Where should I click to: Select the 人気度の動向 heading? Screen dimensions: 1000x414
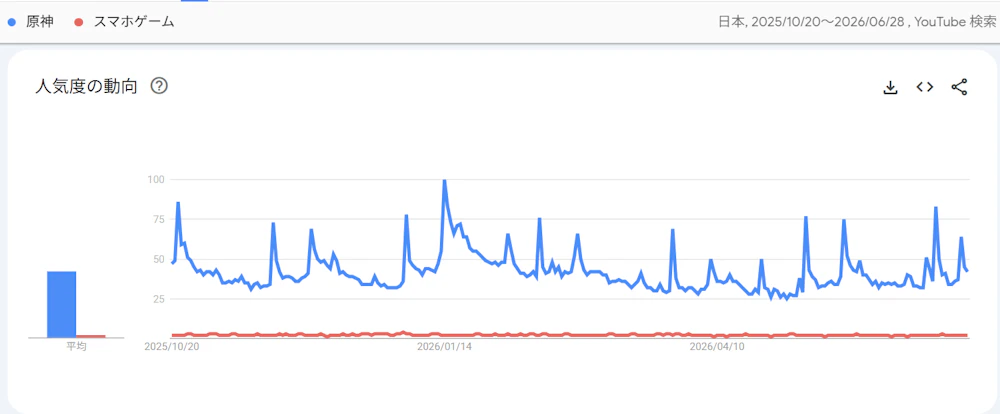[x=86, y=86]
